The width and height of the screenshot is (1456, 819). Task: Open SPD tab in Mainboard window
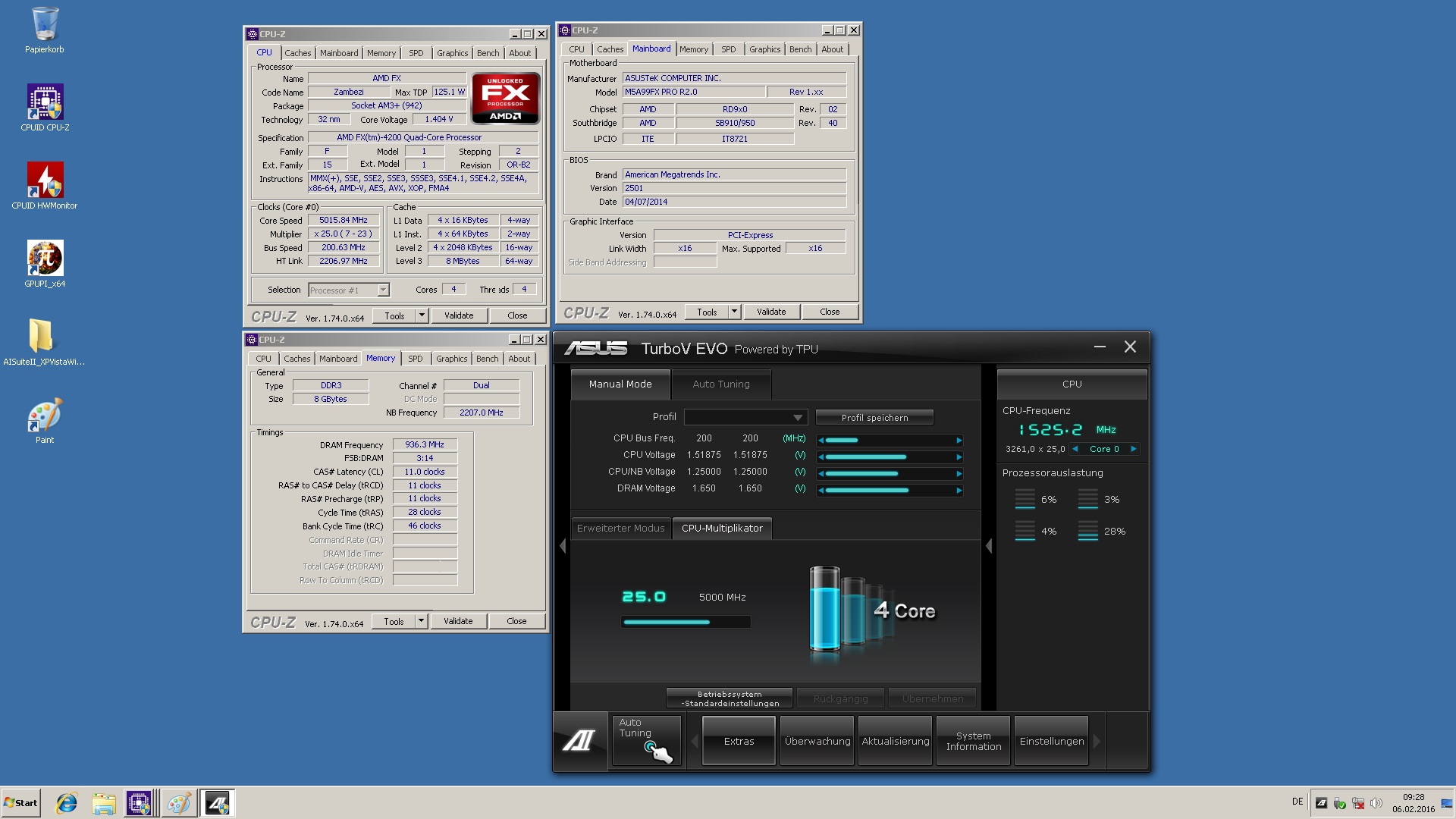pos(729,49)
